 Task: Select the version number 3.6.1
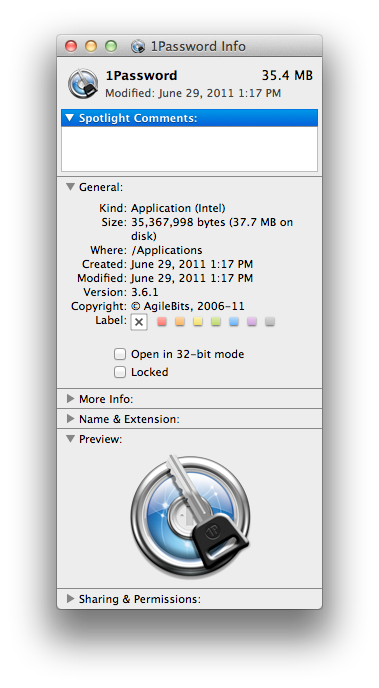coord(145,292)
